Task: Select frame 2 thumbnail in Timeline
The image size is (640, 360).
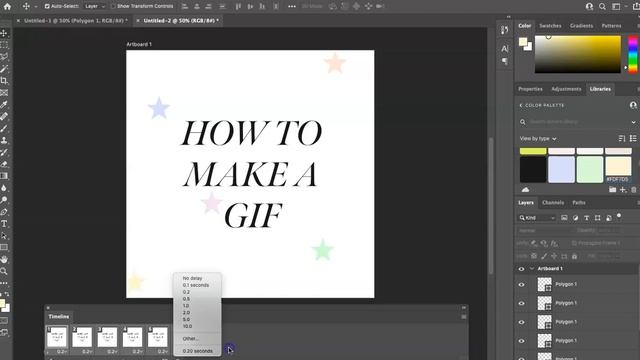Action: click(82, 337)
